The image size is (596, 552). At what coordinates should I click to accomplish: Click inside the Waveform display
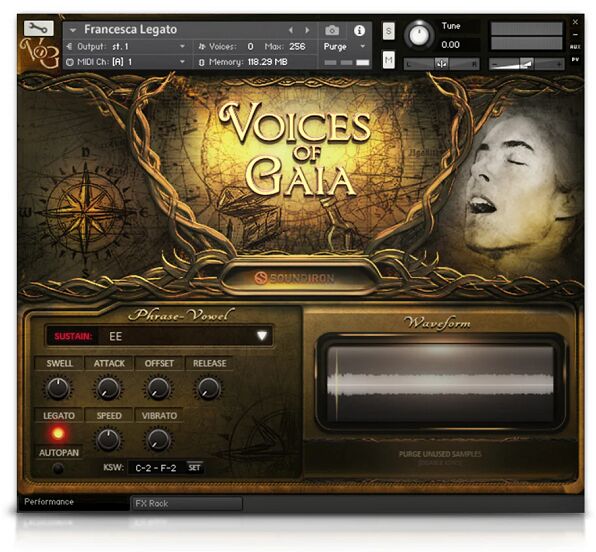coord(440,383)
